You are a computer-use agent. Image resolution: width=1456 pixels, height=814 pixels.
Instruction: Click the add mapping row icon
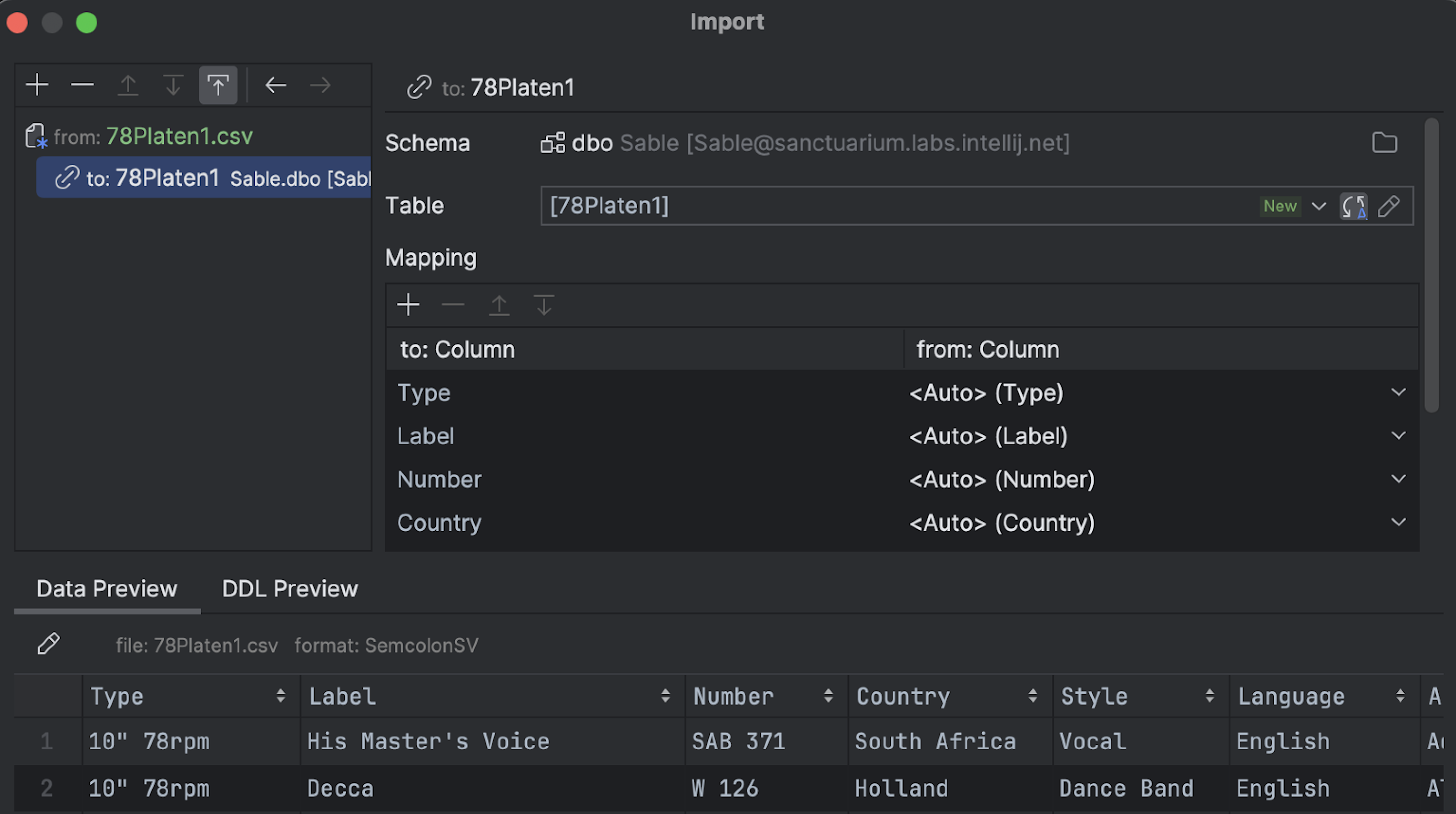[x=409, y=305]
